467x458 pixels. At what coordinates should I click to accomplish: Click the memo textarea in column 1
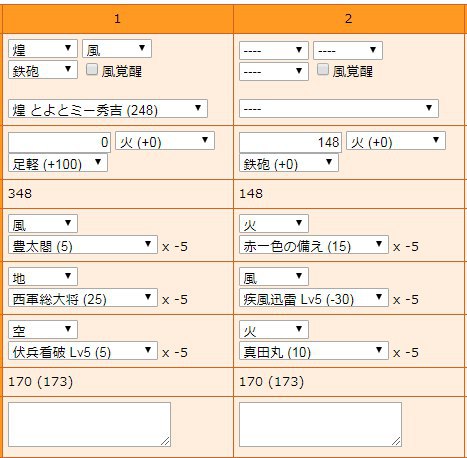tap(89, 424)
